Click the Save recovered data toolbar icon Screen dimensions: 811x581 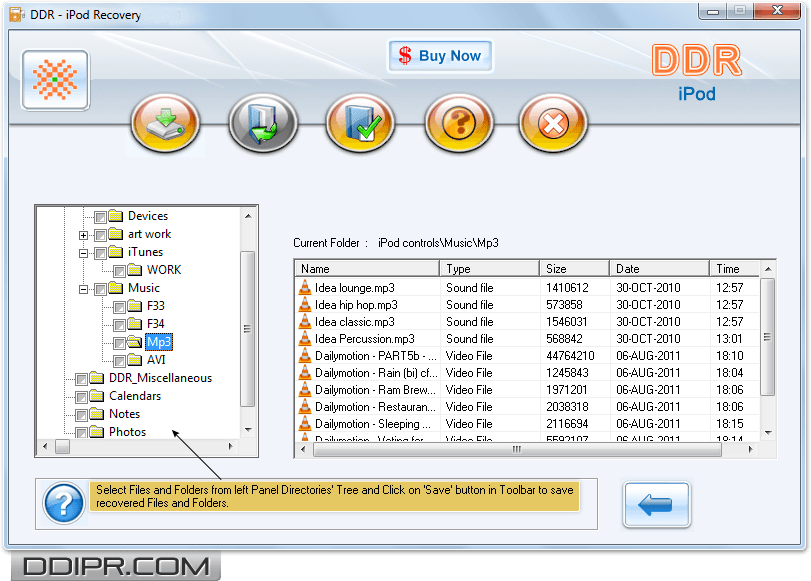tap(166, 124)
